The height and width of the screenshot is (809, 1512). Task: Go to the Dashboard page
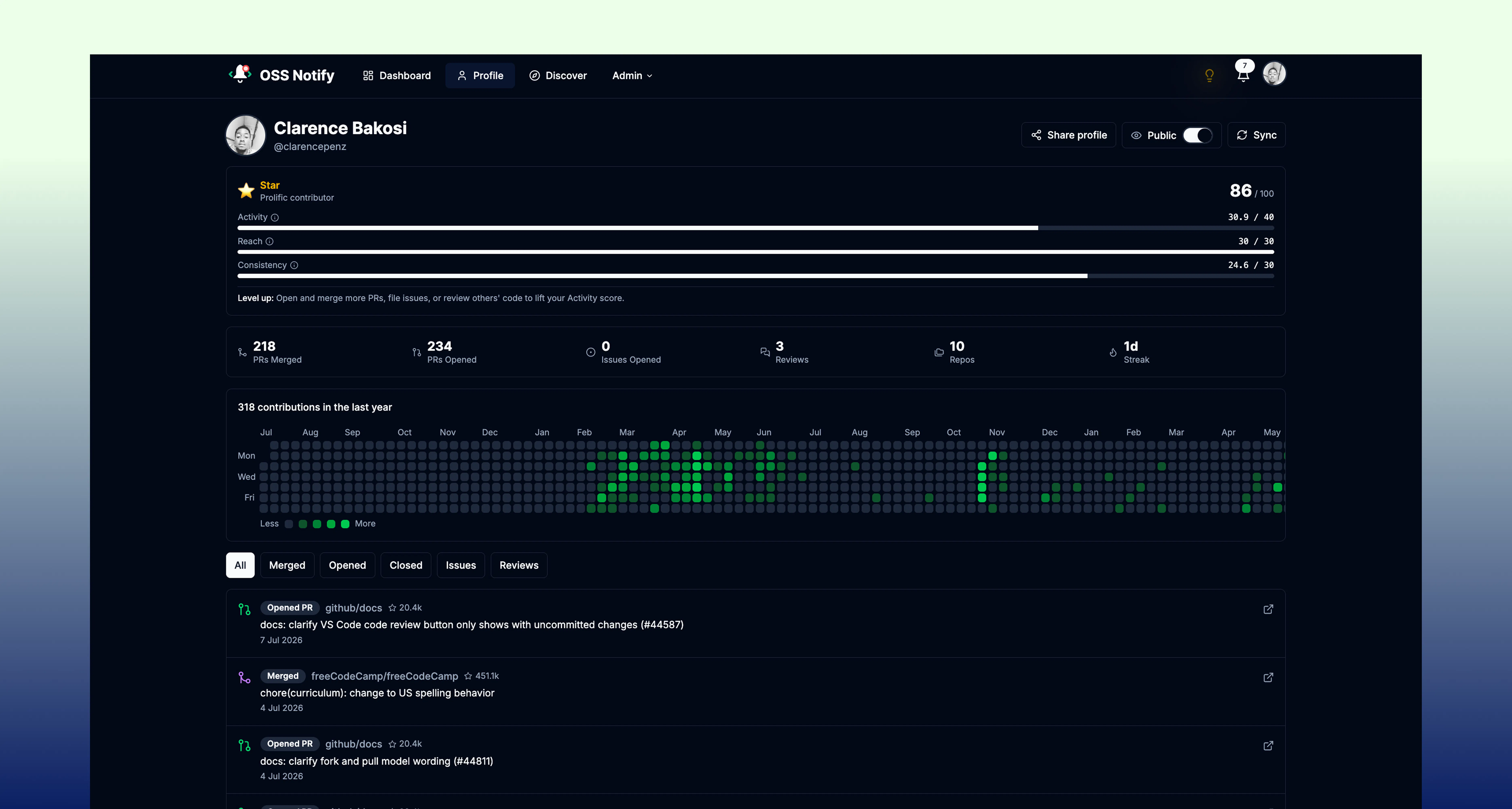click(397, 76)
